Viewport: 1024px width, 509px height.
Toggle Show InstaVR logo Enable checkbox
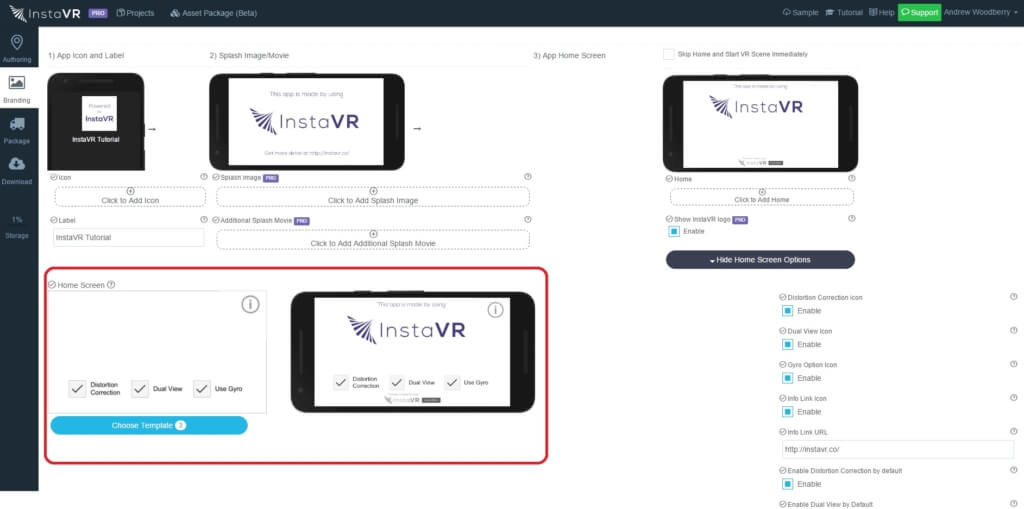pos(674,231)
